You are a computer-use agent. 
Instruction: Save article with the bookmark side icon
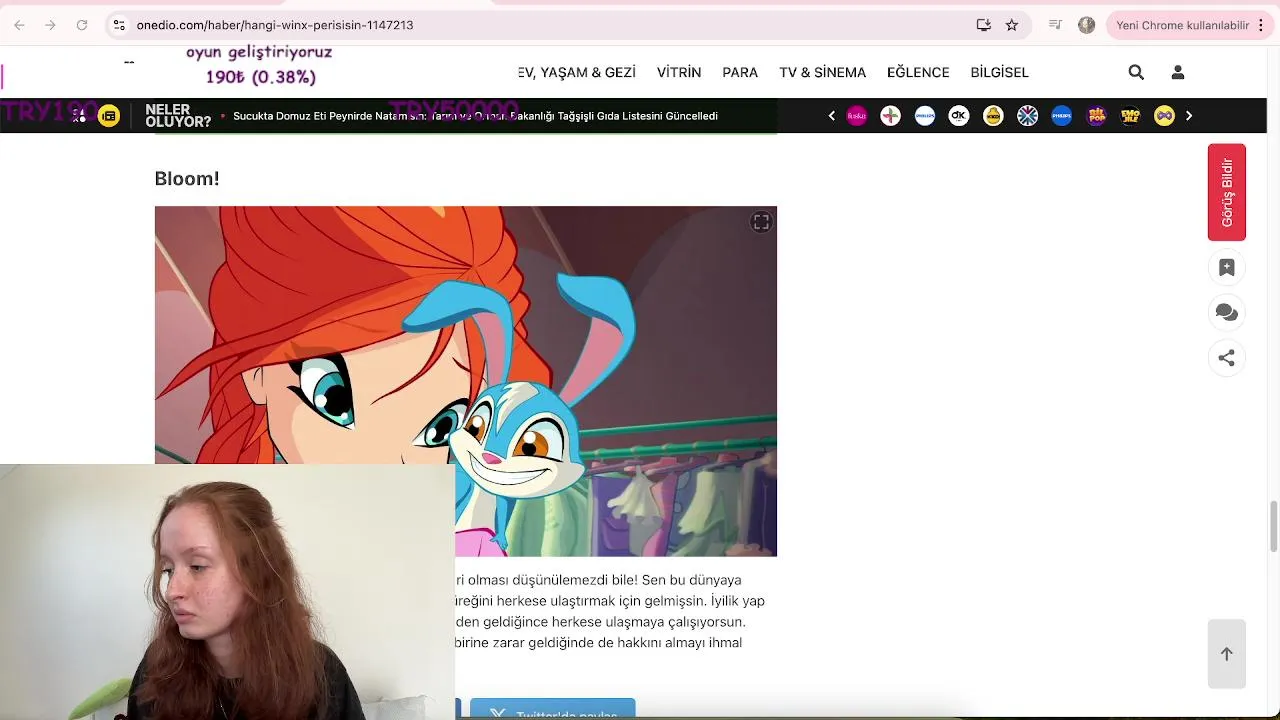1227,268
